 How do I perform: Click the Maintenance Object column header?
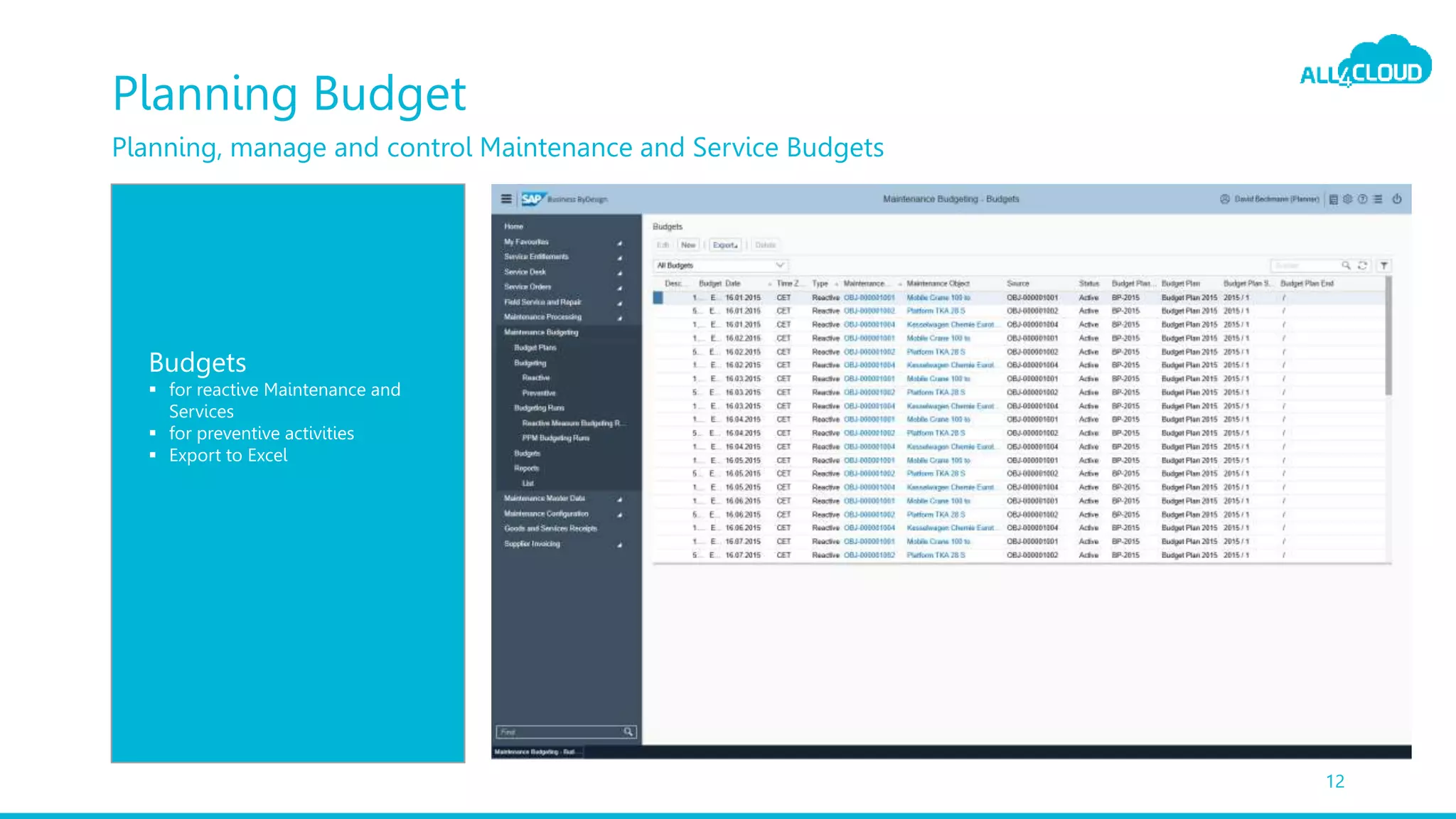click(x=938, y=284)
